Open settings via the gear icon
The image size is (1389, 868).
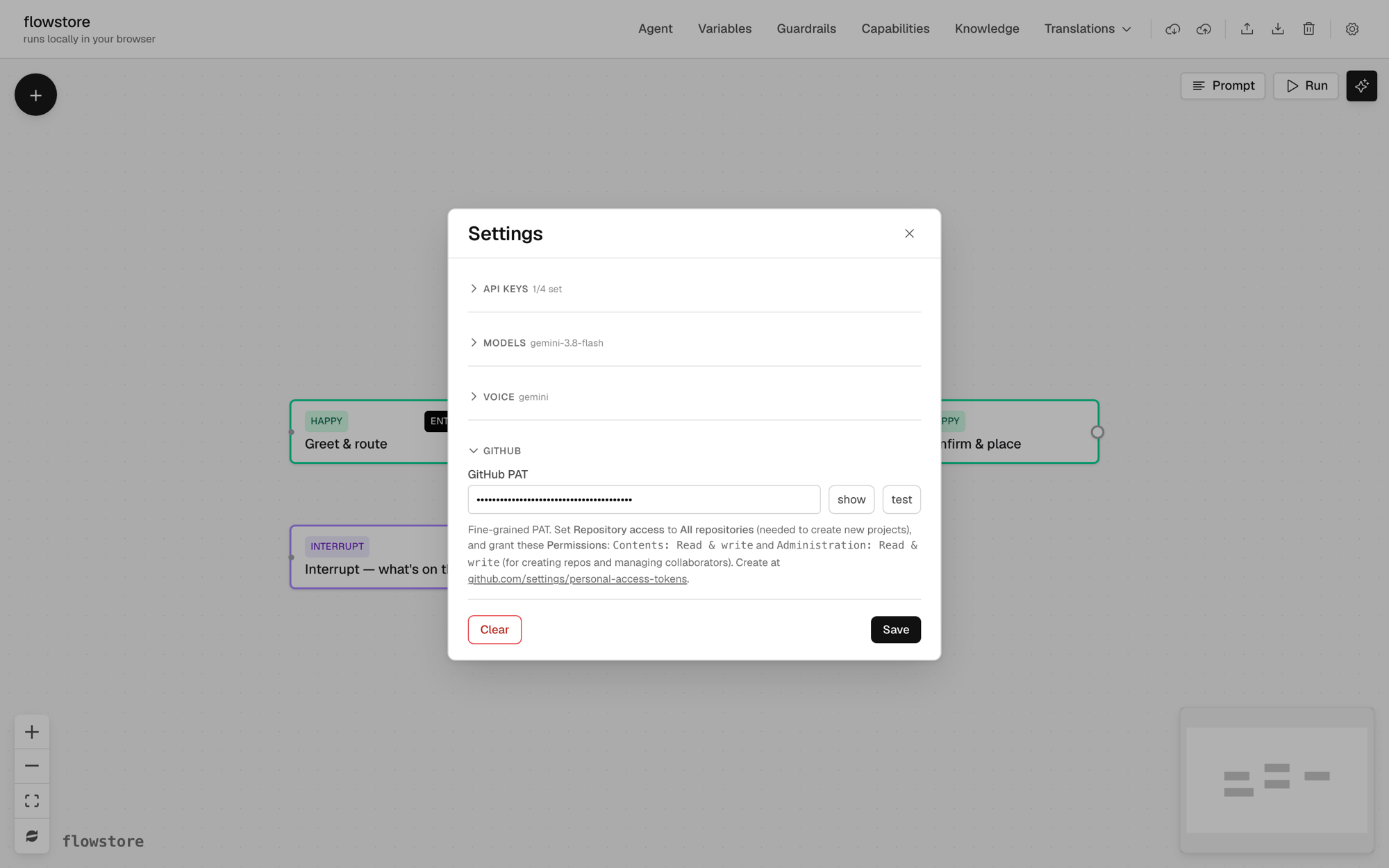1351,29
